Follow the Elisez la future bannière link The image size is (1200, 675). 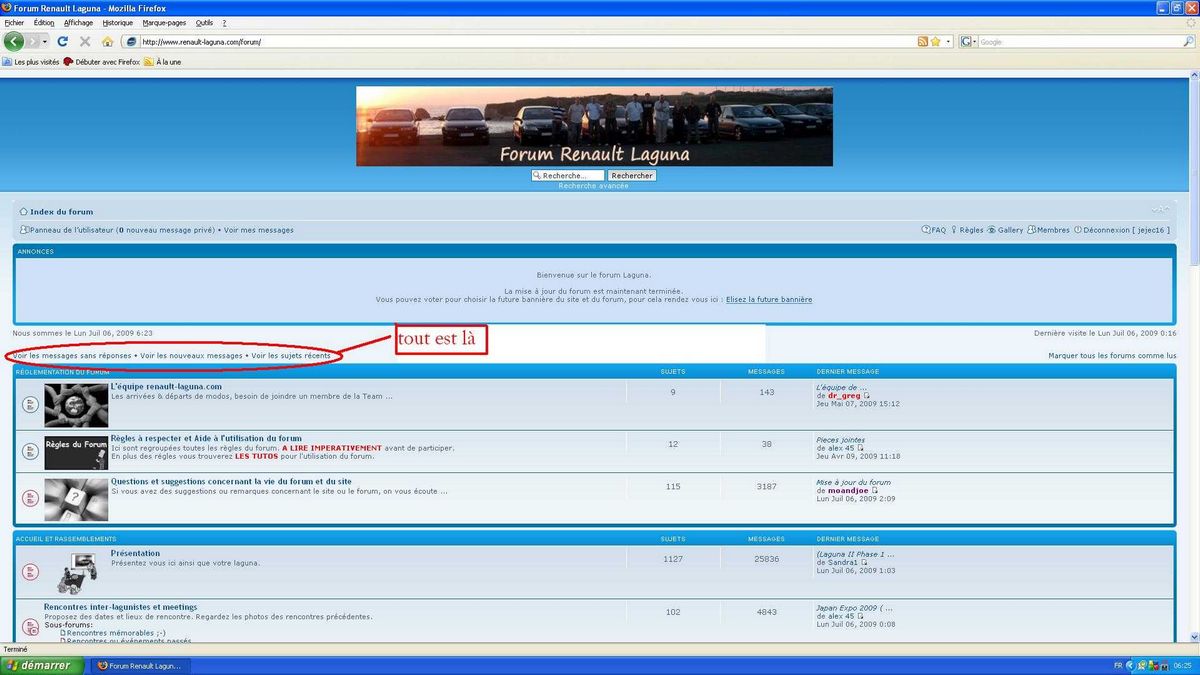tap(769, 299)
